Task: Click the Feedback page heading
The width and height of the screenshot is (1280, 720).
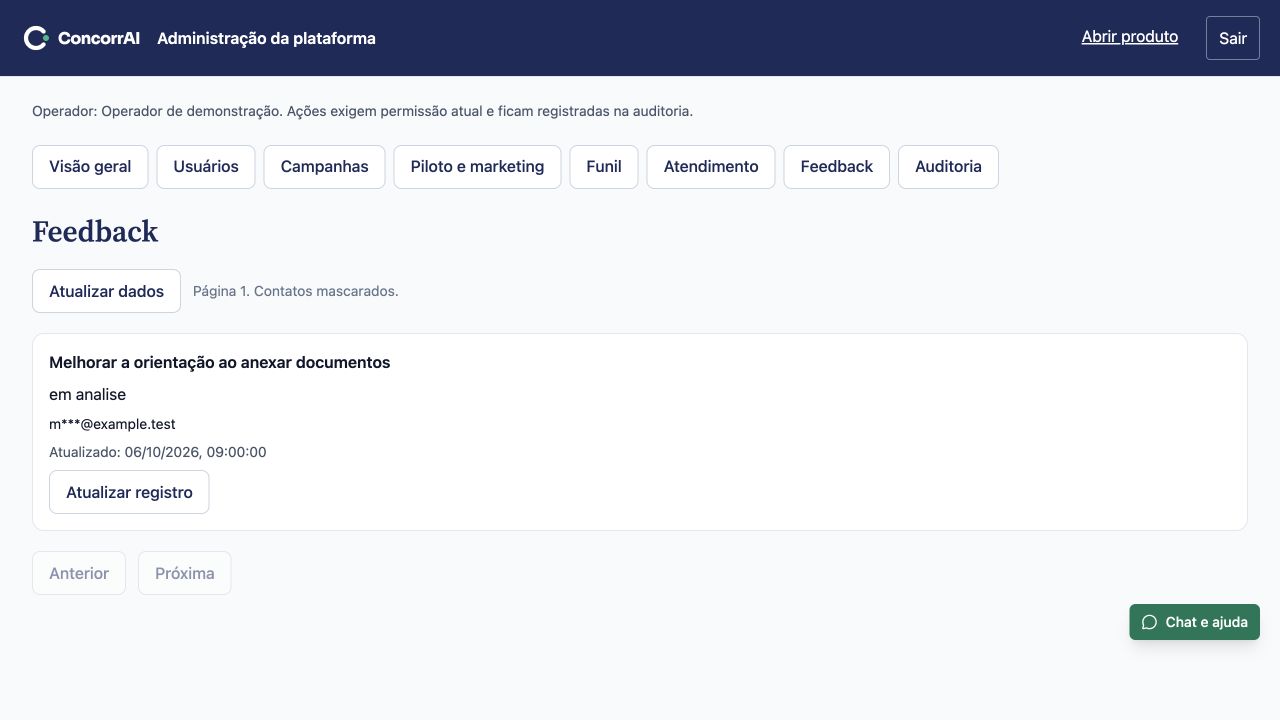Action: tap(95, 232)
